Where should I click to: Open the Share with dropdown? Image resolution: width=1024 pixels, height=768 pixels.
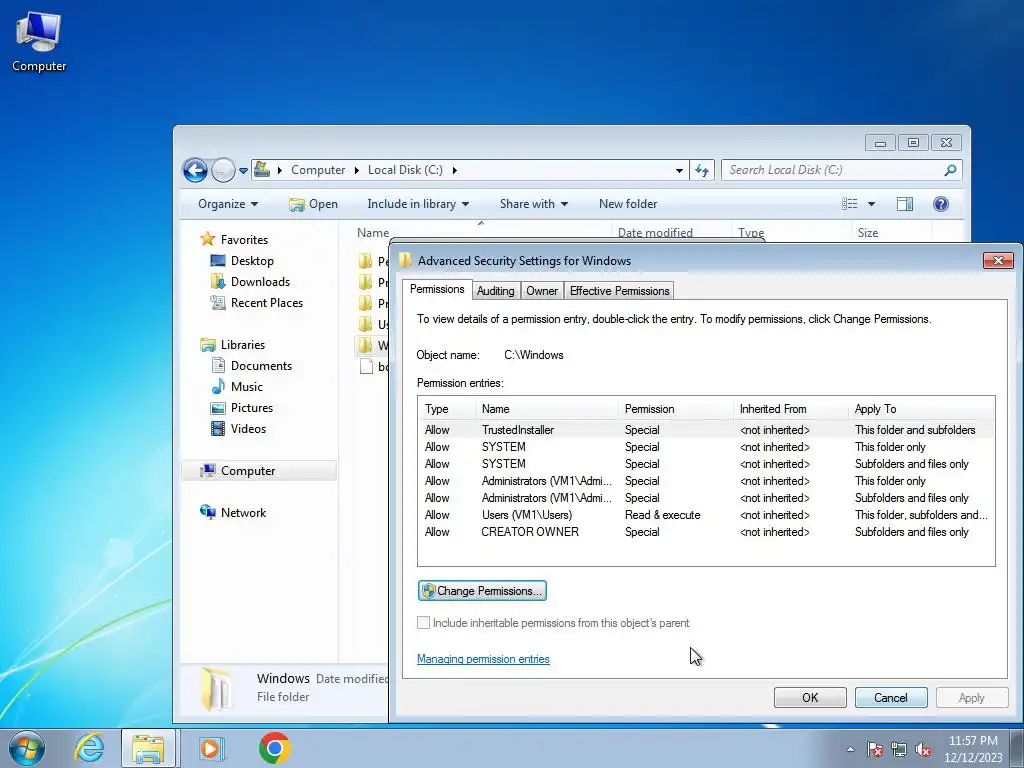point(534,204)
